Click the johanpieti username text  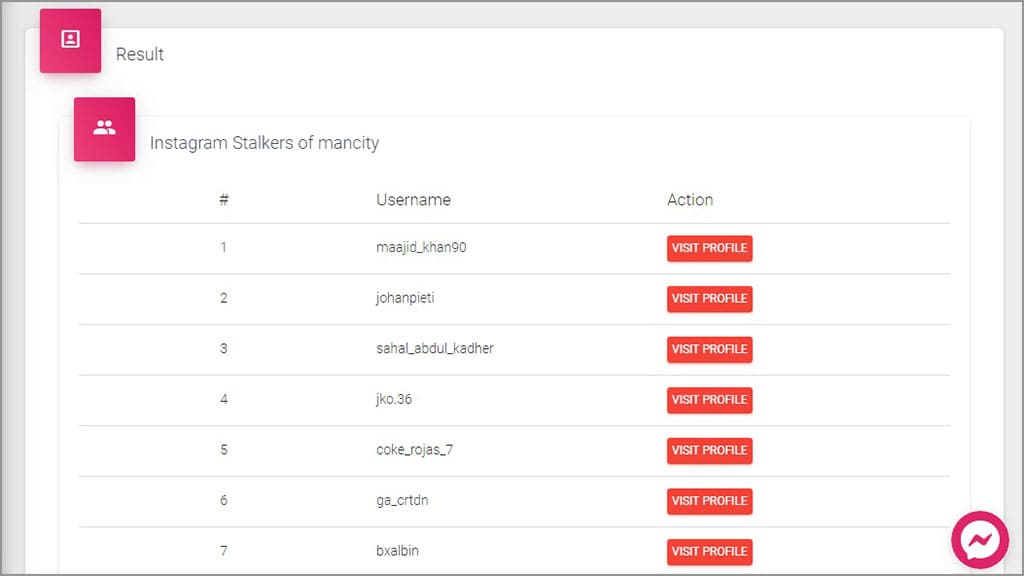click(x=405, y=298)
